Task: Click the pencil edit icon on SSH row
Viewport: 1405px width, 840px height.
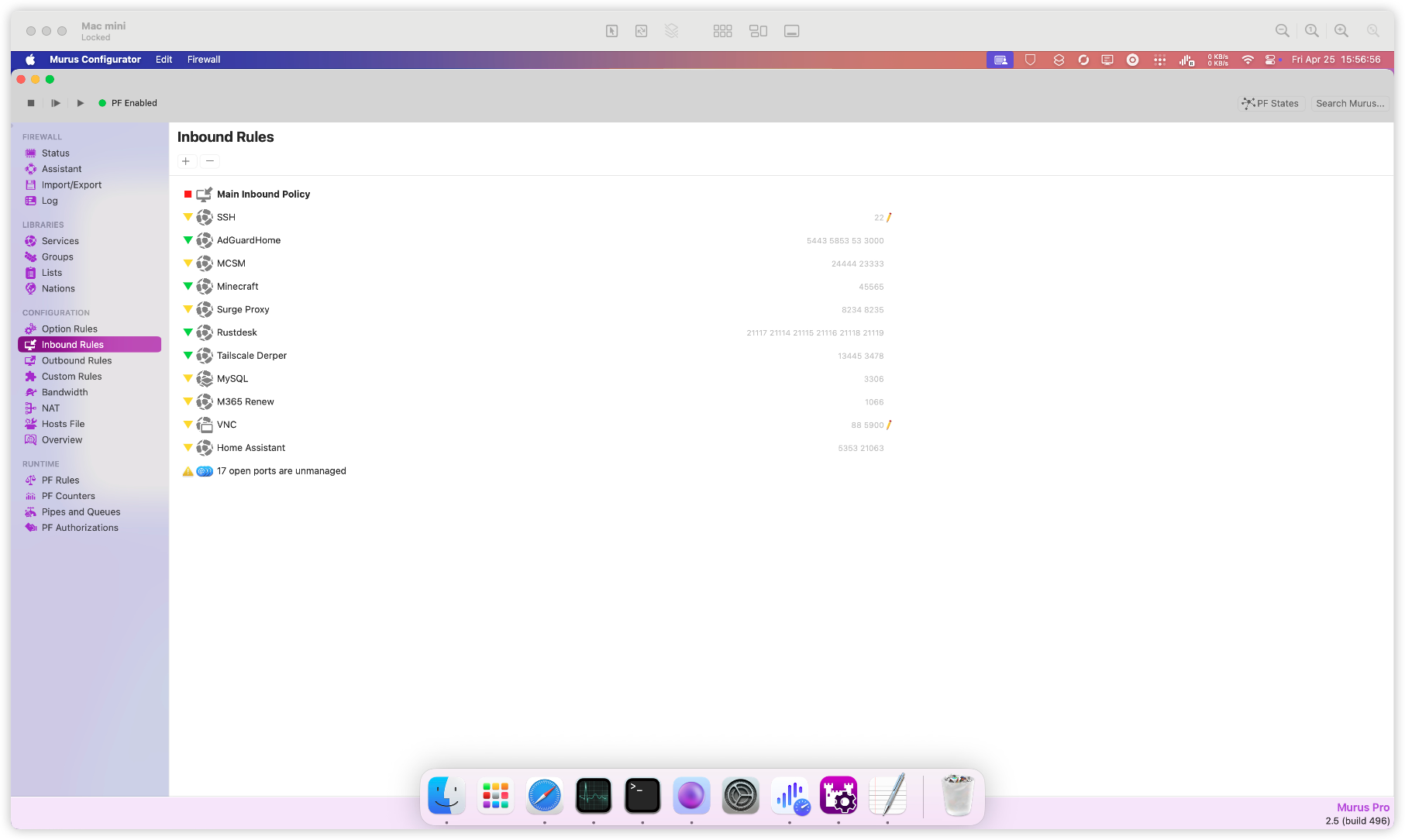Action: (889, 218)
